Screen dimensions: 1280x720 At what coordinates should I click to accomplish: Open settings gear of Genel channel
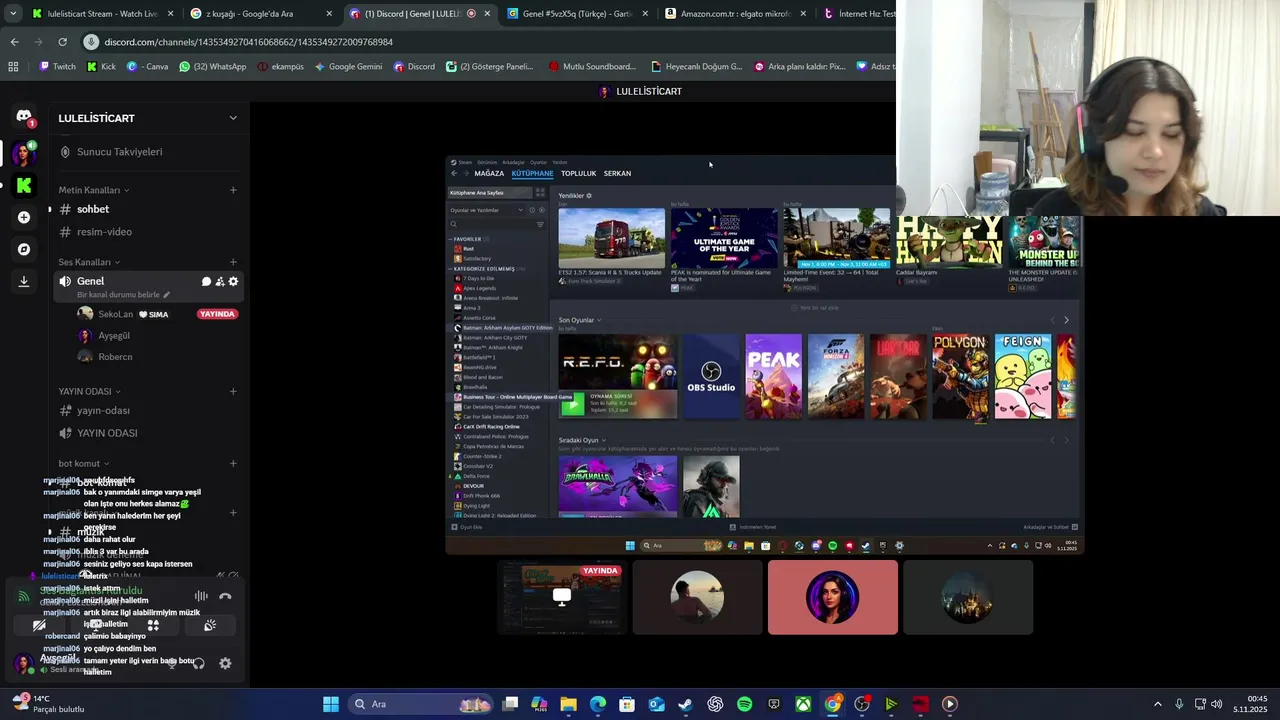pyautogui.click(x=233, y=282)
